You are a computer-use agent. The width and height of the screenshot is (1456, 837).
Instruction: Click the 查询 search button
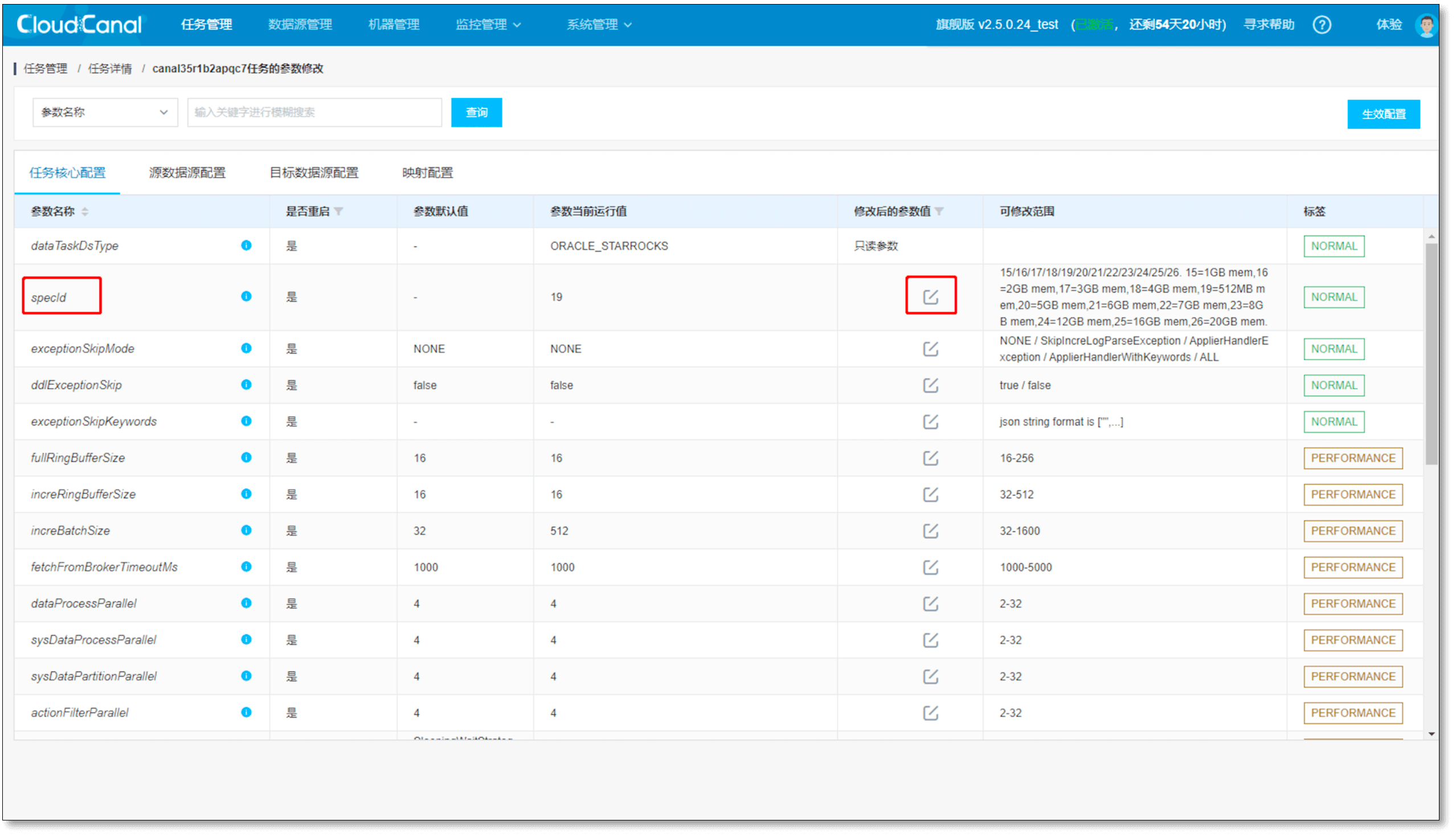pos(476,112)
